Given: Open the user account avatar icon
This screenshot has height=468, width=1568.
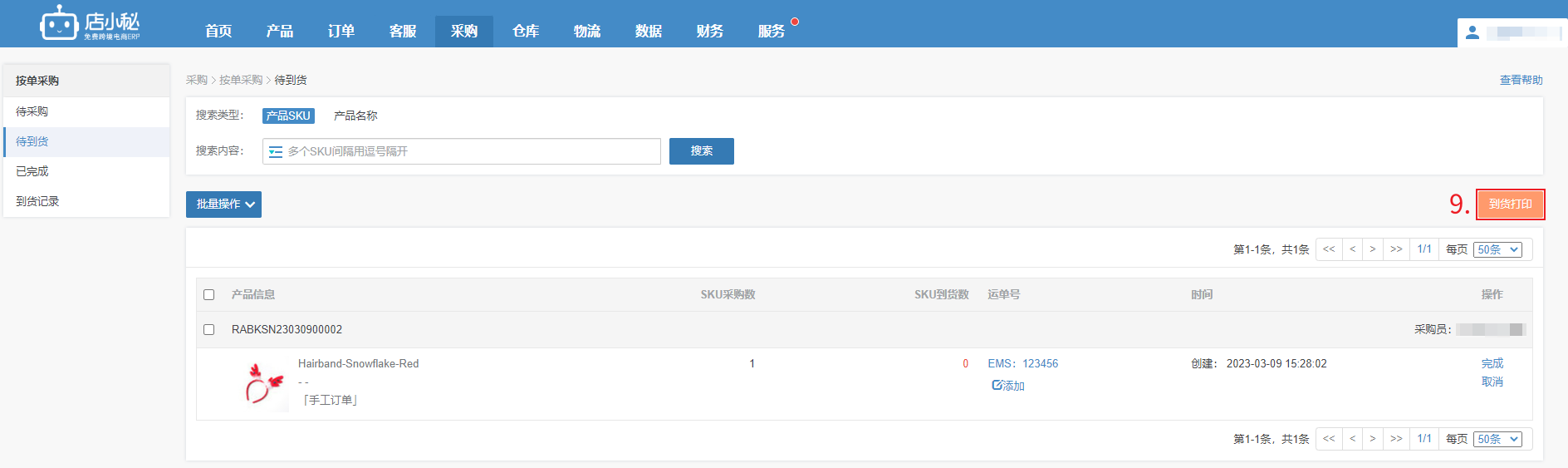Looking at the screenshot, I should coord(1472,32).
